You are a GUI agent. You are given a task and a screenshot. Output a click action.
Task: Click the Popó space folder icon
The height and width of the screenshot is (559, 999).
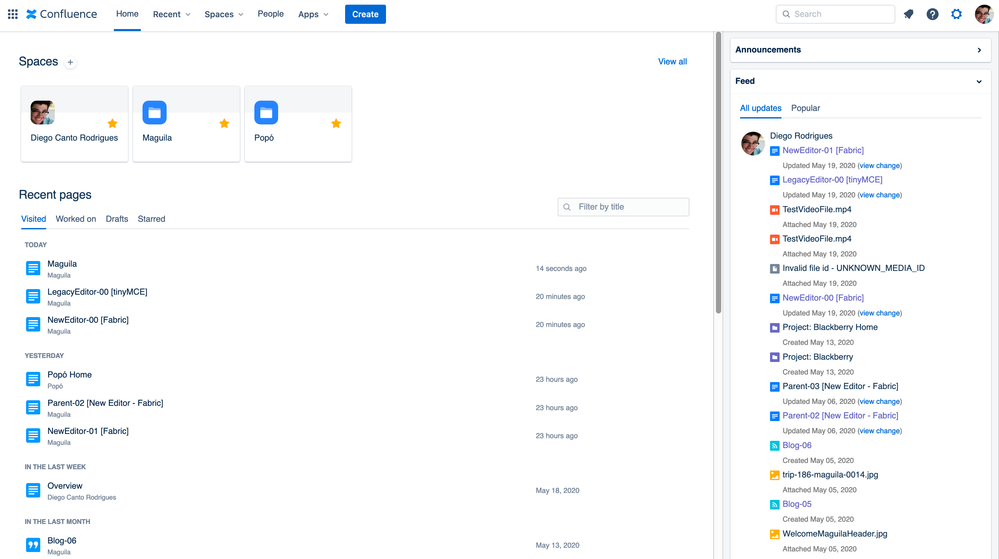(266, 112)
